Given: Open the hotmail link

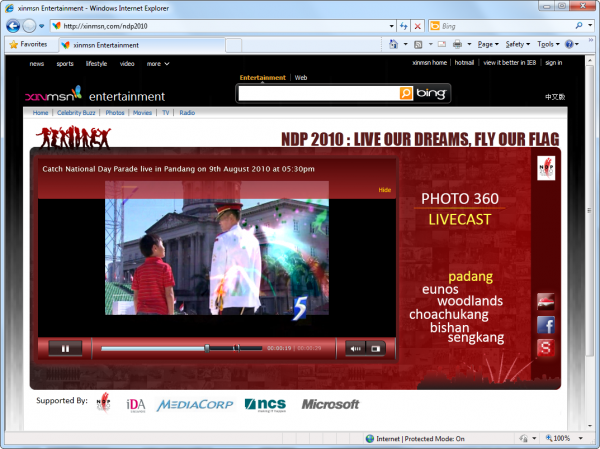Looking at the screenshot, I should 464,62.
